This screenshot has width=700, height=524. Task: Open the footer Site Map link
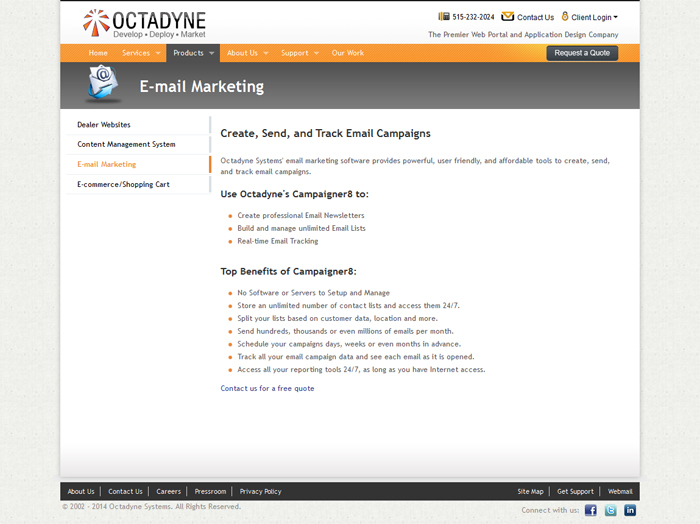click(x=530, y=491)
